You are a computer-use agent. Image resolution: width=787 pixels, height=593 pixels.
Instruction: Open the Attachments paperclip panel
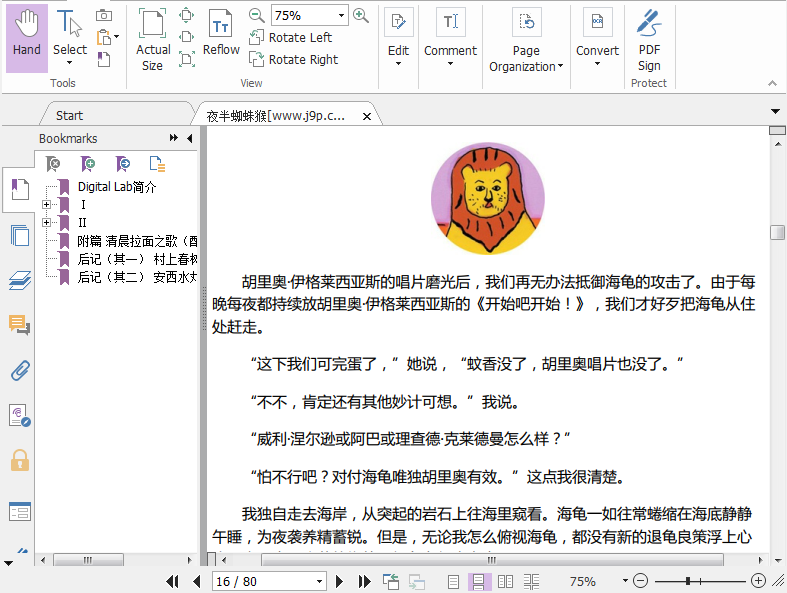click(20, 371)
